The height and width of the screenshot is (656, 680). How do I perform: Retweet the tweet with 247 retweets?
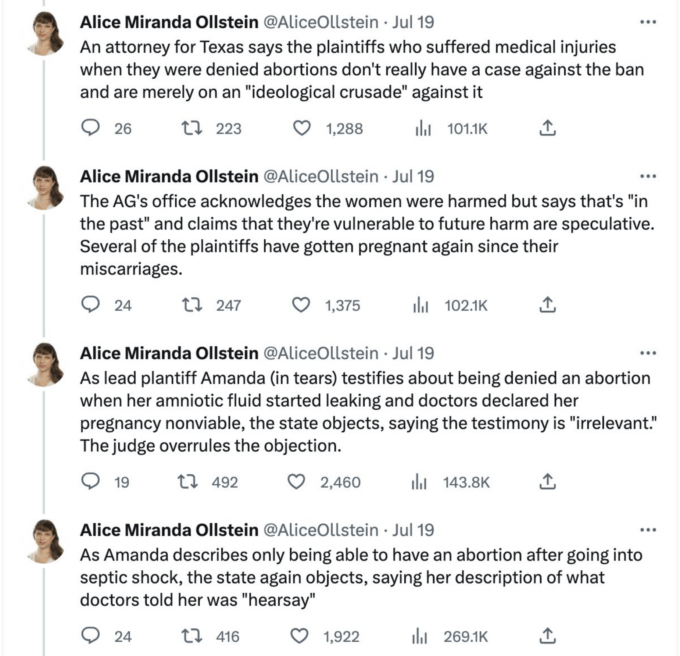(x=191, y=305)
